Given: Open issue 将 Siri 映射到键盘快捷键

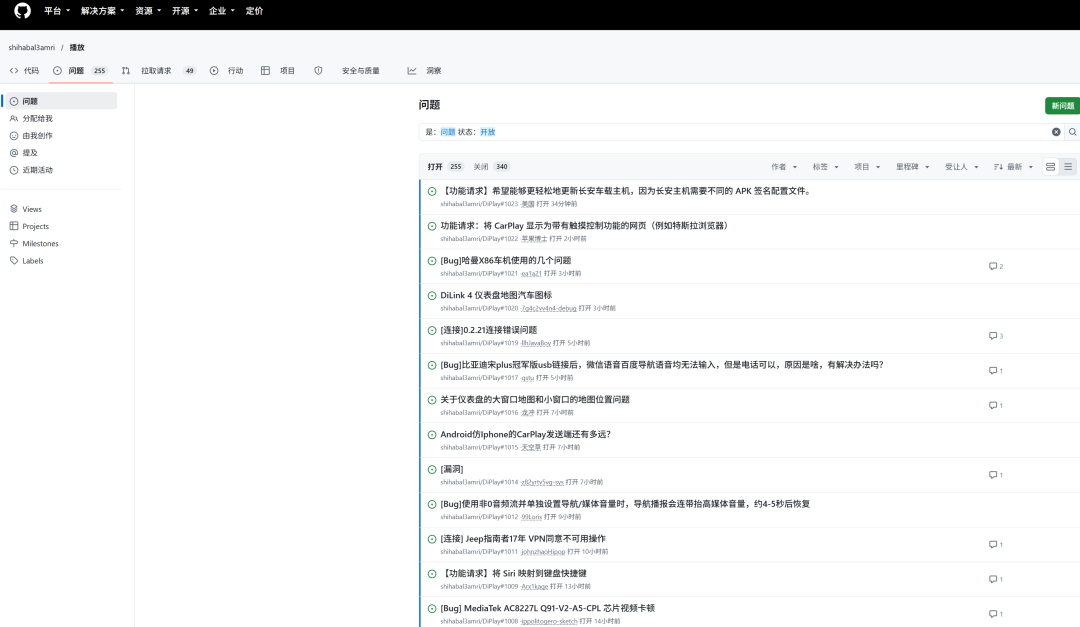Looking at the screenshot, I should click(513, 573).
